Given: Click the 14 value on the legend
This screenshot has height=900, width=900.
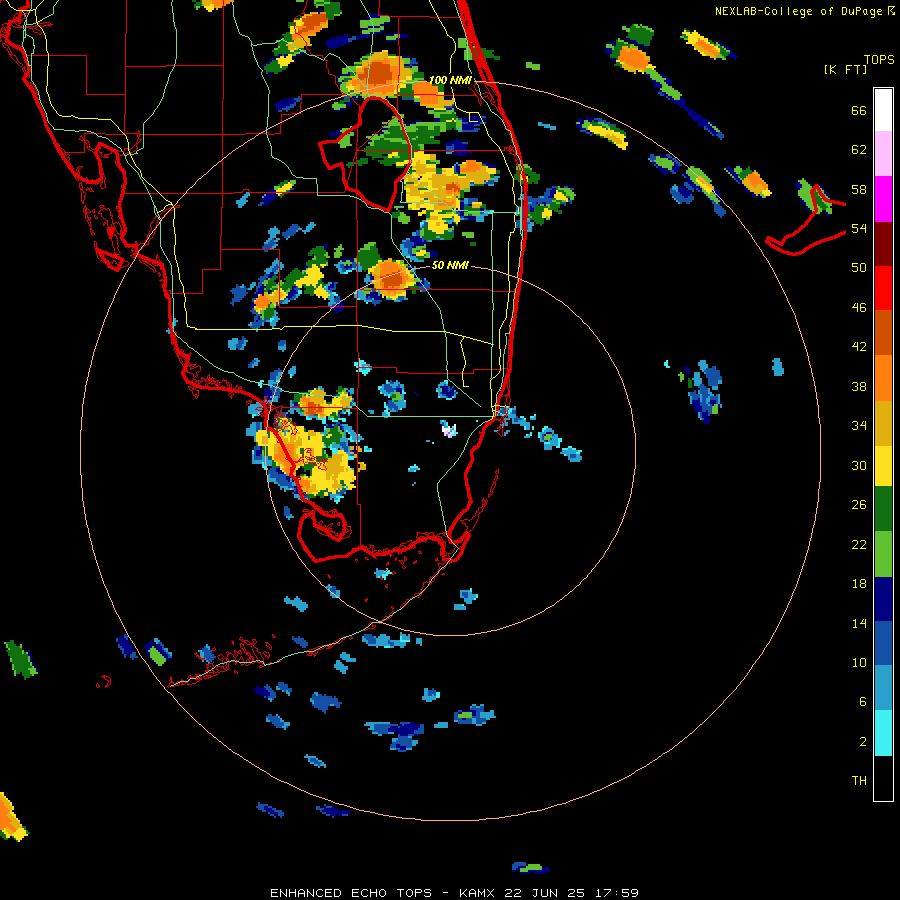Looking at the screenshot, I should (859, 623).
